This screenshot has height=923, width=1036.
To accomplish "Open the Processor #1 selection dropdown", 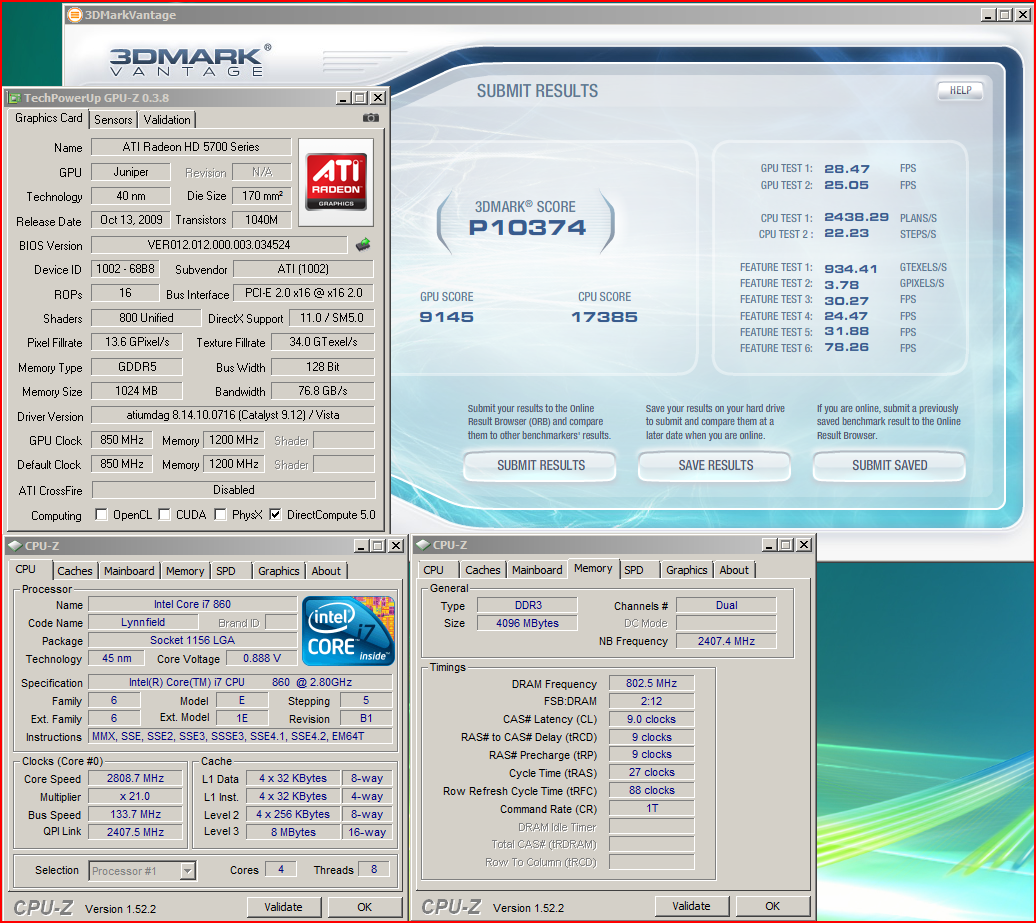I will click(188, 871).
